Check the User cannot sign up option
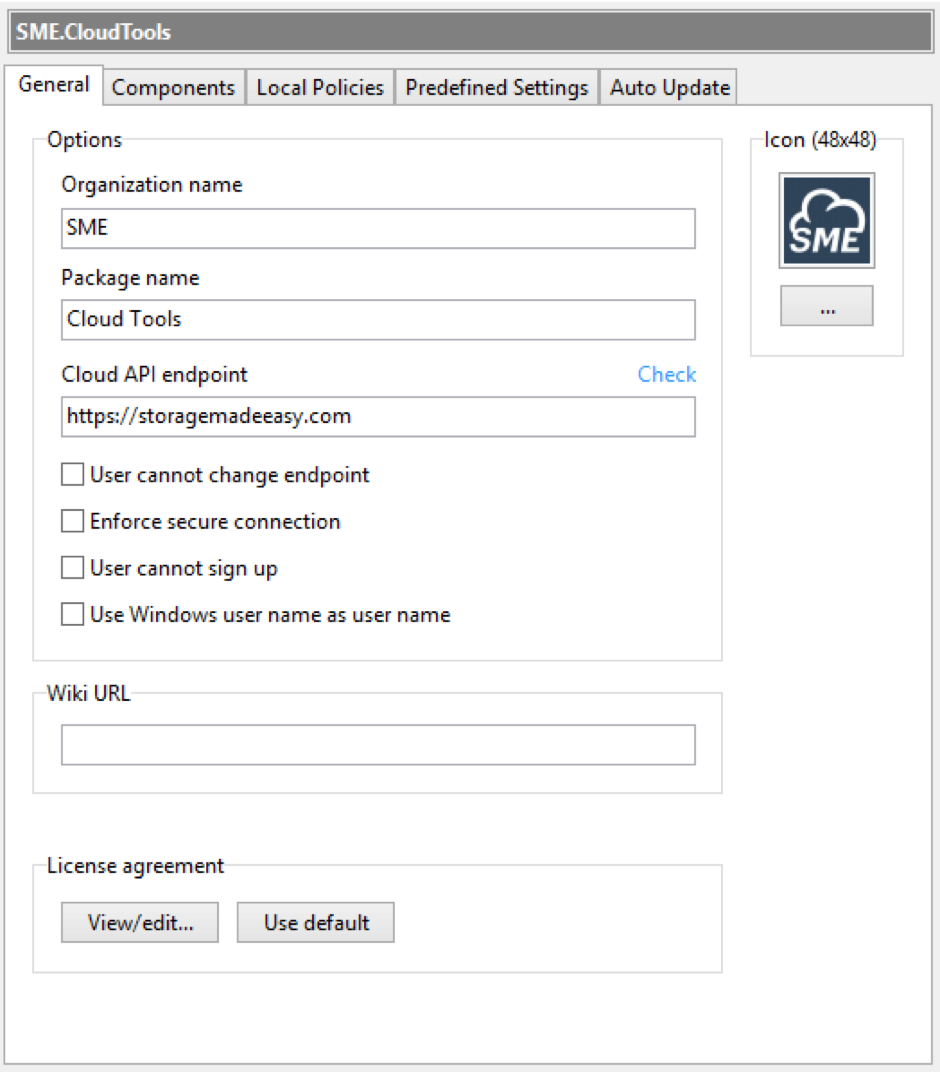Image resolution: width=940 pixels, height=1072 pixels. pos(73,568)
